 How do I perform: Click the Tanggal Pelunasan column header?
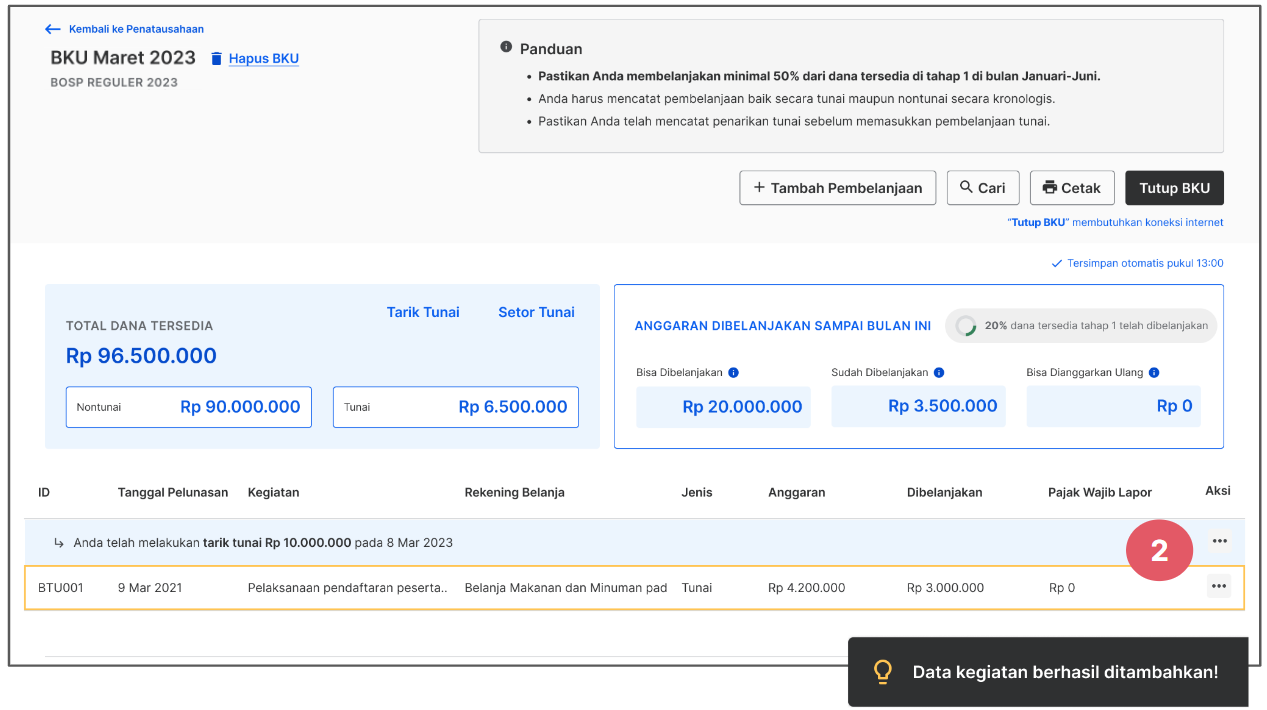point(173,492)
